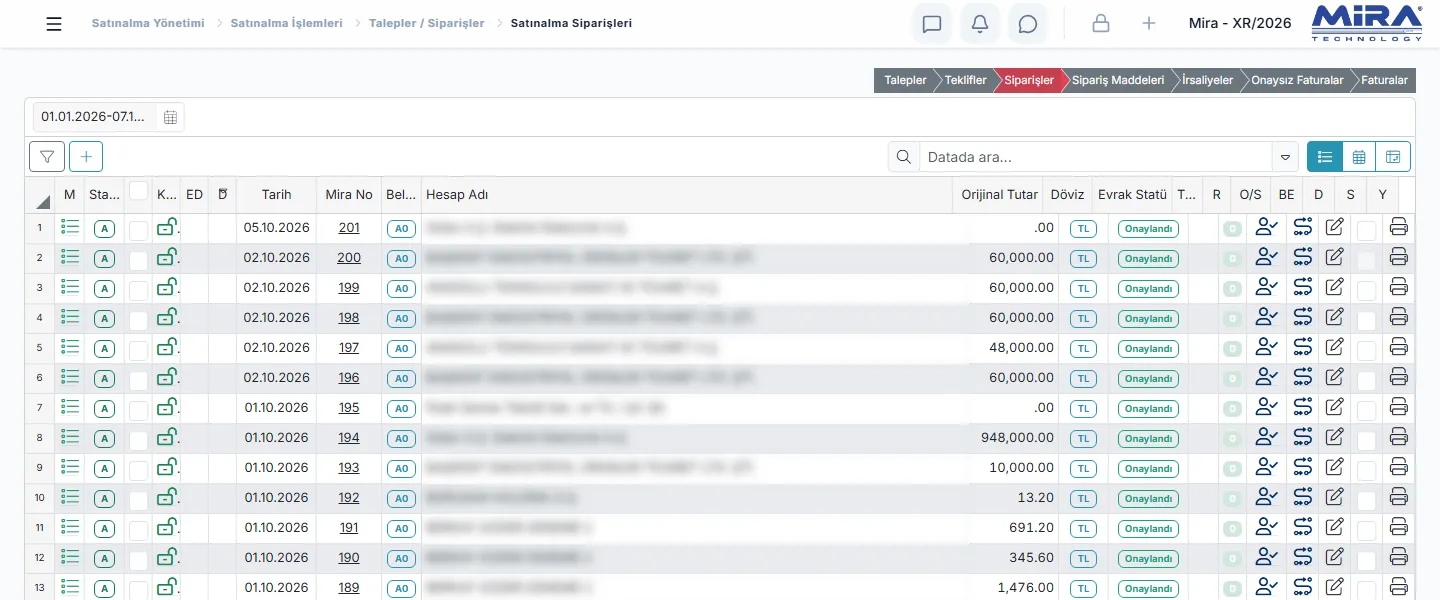
Task: Open row menu icon for order 201
Action: click(x=70, y=227)
